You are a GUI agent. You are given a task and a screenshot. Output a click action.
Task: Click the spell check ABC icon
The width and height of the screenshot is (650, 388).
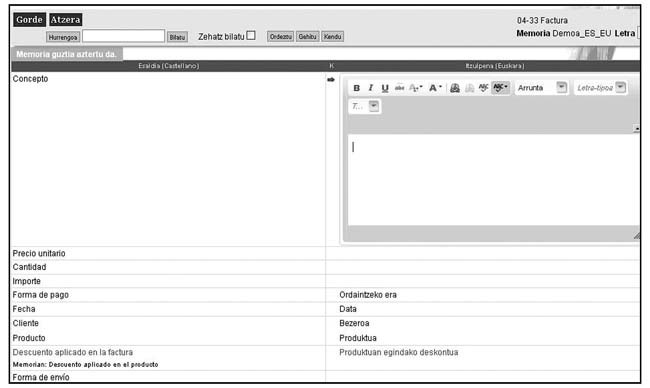(483, 87)
